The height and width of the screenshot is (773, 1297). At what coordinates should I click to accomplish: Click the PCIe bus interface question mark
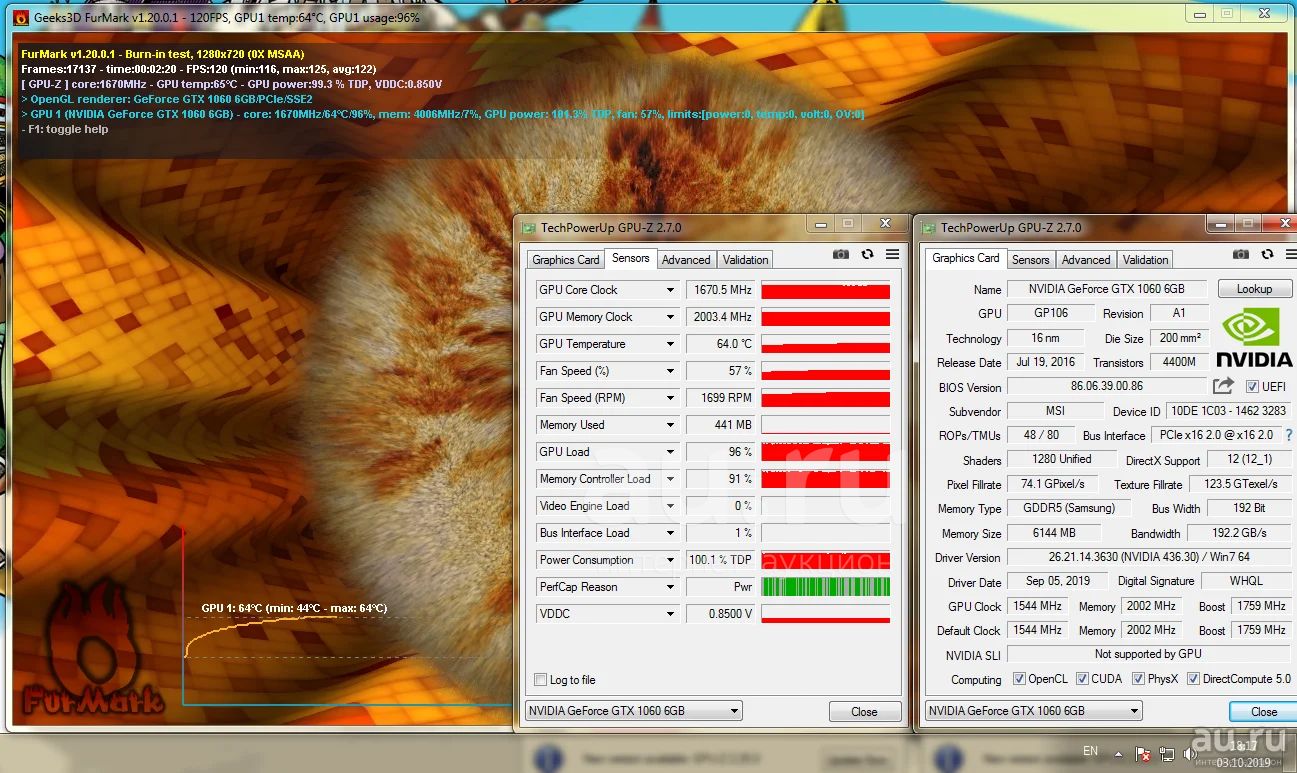[1289, 436]
